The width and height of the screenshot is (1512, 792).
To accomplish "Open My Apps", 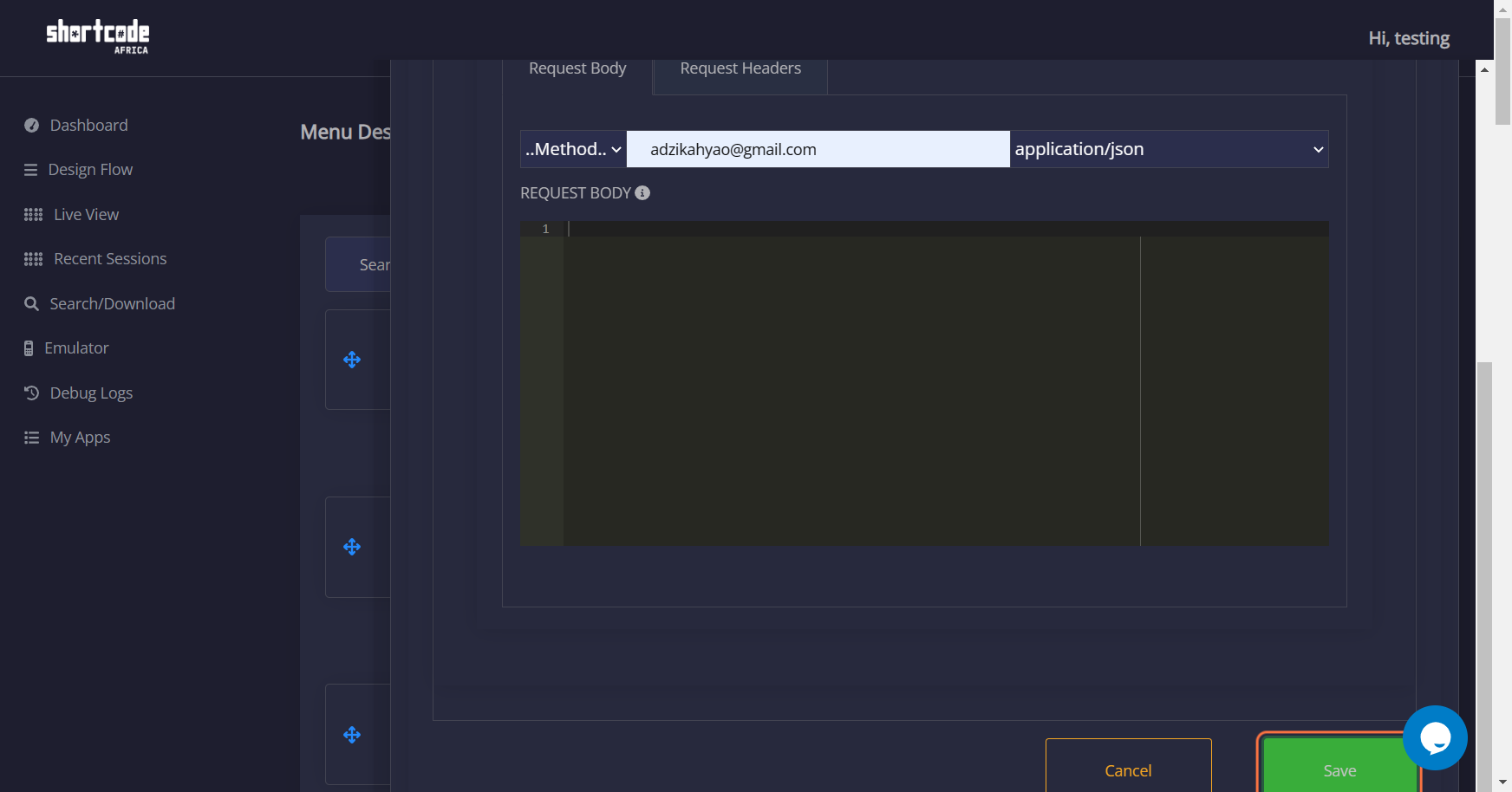I will click(x=80, y=438).
